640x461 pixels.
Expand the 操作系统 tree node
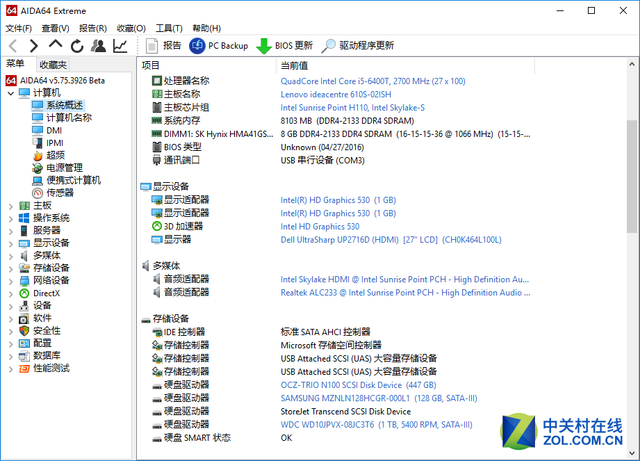(x=11, y=218)
